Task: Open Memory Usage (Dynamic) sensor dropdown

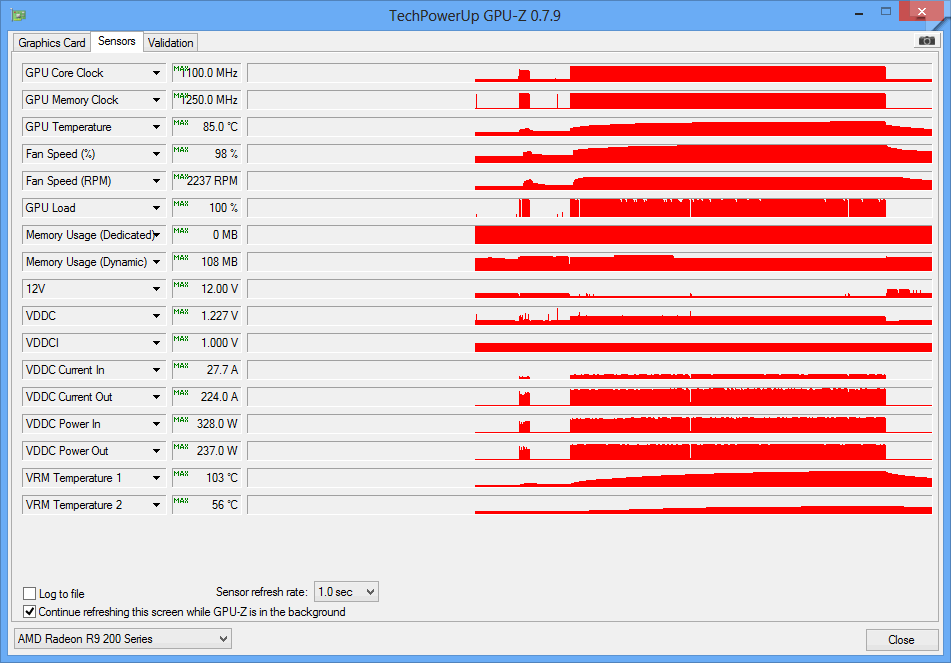Action: click(x=93, y=261)
